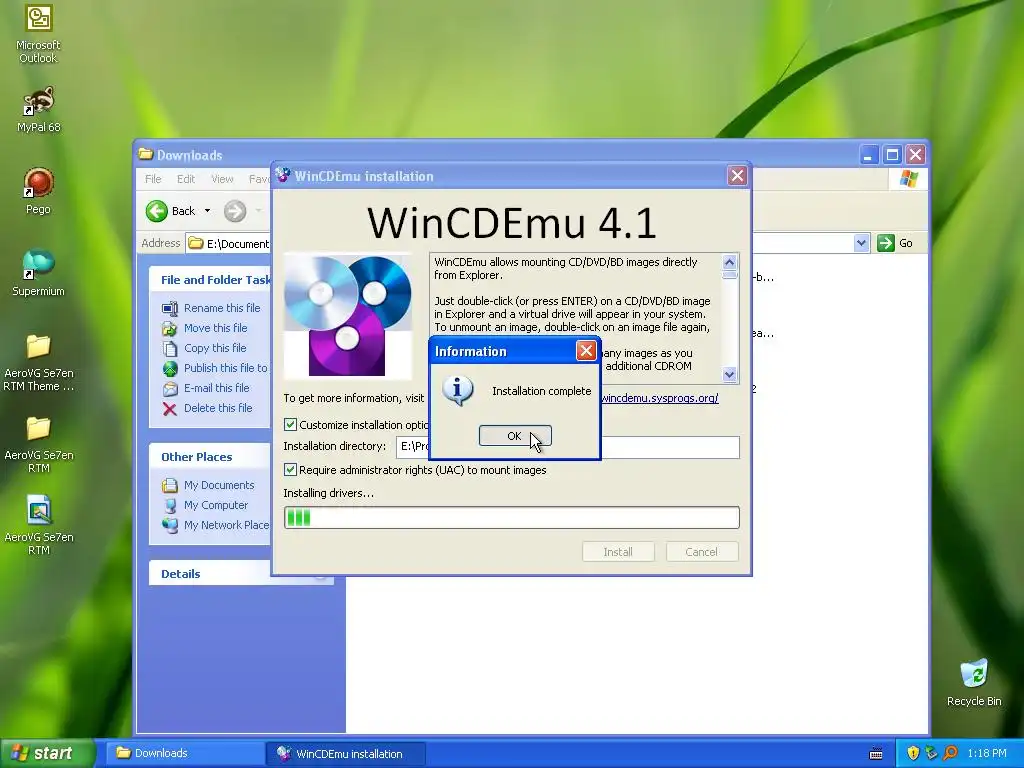Click the My Documents link

point(219,485)
